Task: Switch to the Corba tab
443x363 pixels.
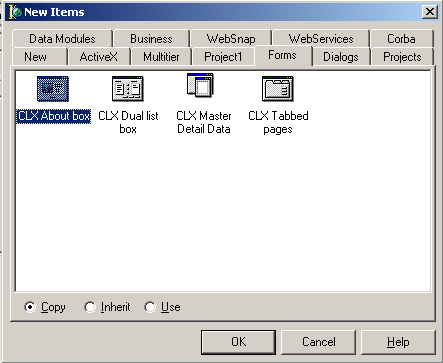Action: tap(401, 39)
